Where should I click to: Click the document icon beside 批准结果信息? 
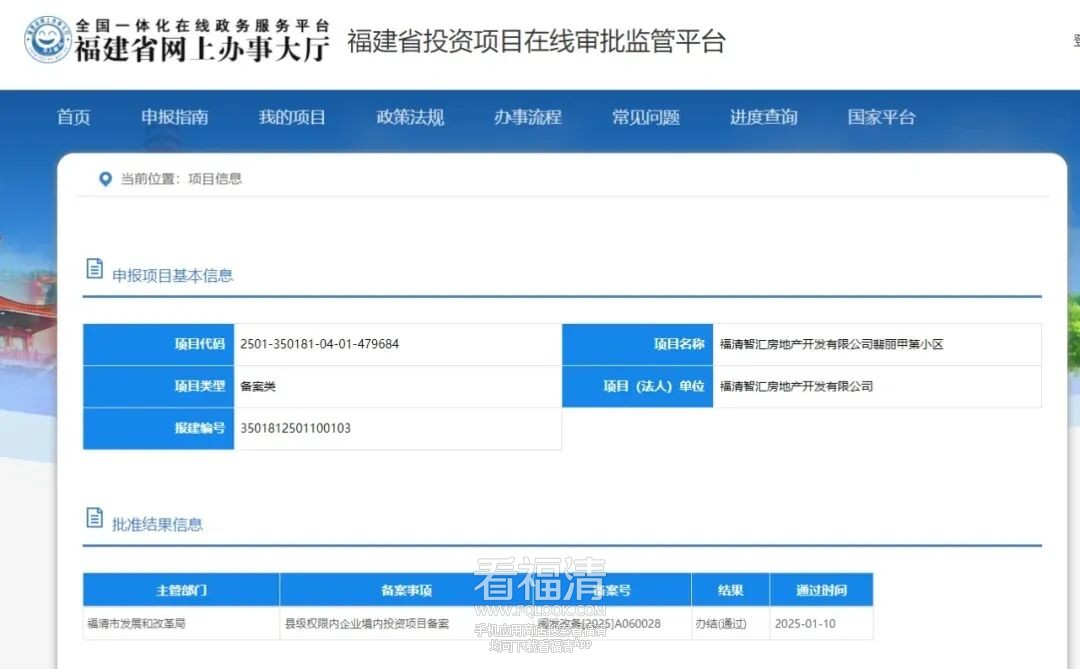point(95,517)
